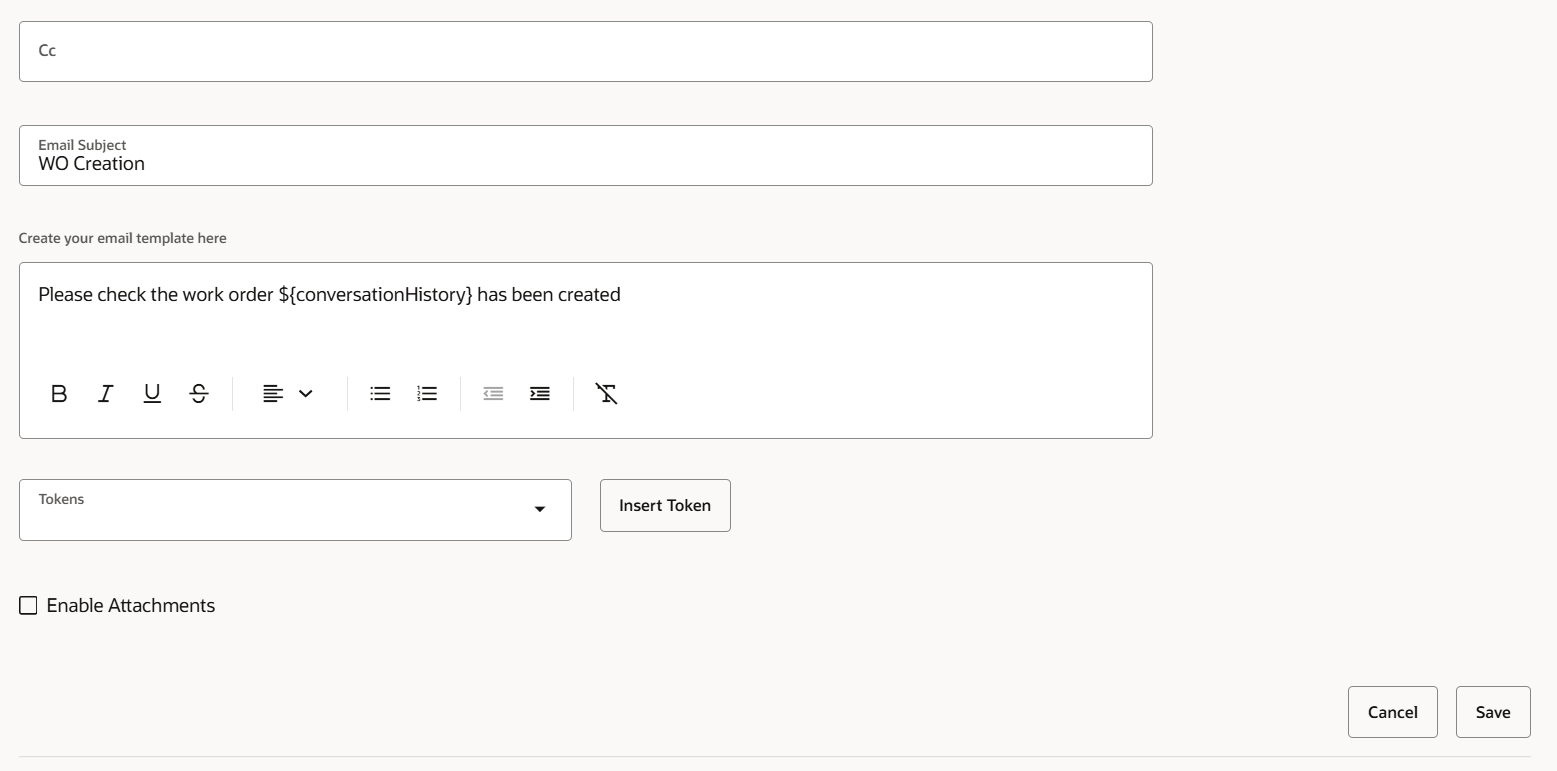Apply Bold formatting to template text

(x=59, y=394)
